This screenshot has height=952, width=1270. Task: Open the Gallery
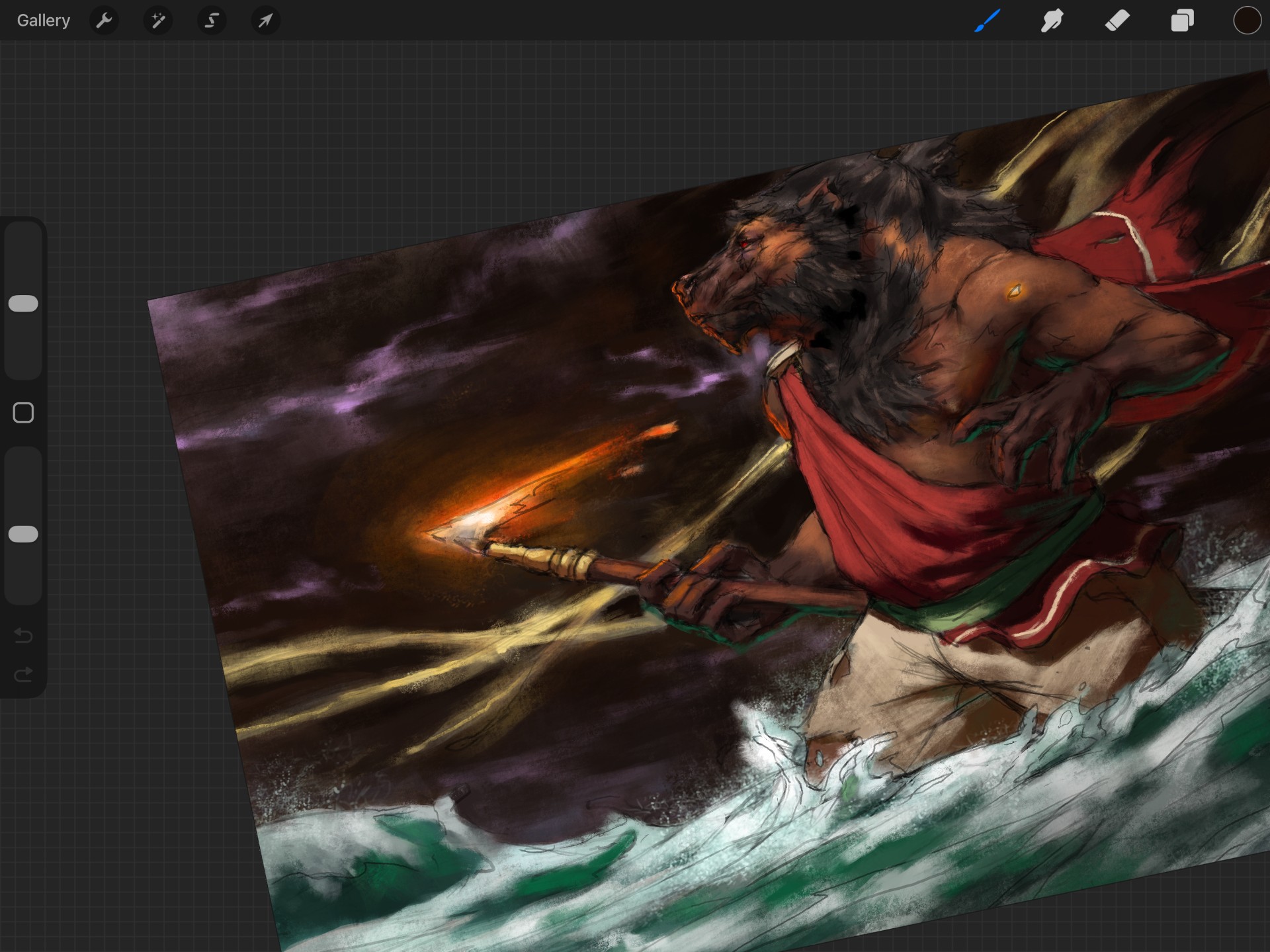tap(43, 21)
